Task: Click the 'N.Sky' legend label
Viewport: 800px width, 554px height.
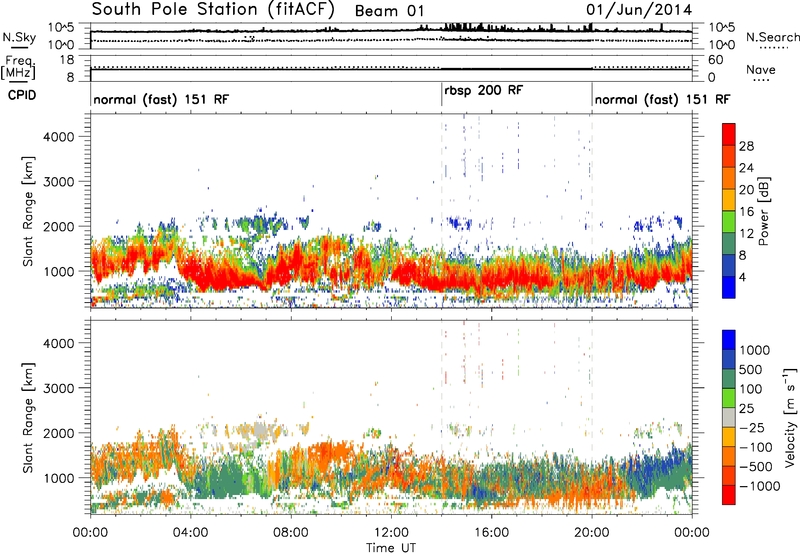Action: (19, 37)
